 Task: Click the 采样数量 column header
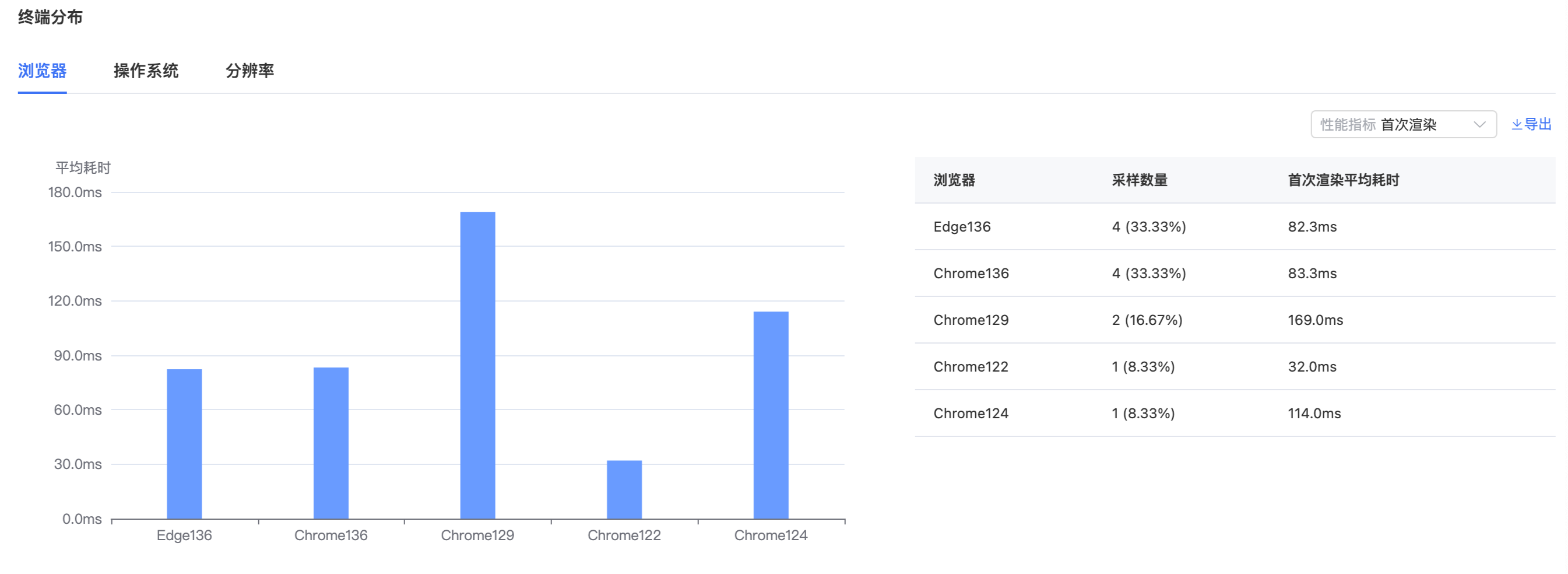coord(1140,180)
